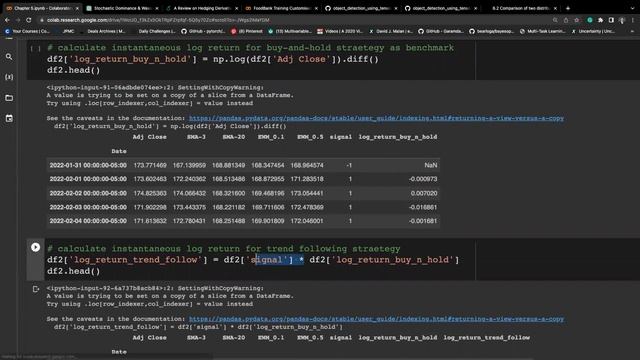Viewport: 640px width, 360px height.
Task: Click the site lock icon in address bar
Action: 42,20
